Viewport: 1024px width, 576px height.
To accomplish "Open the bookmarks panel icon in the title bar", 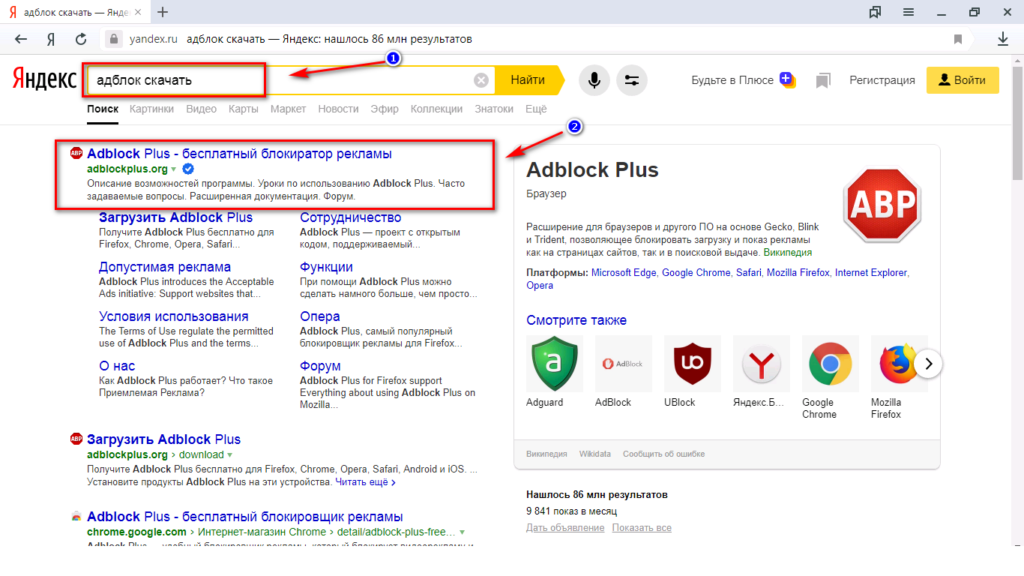I will coord(875,12).
